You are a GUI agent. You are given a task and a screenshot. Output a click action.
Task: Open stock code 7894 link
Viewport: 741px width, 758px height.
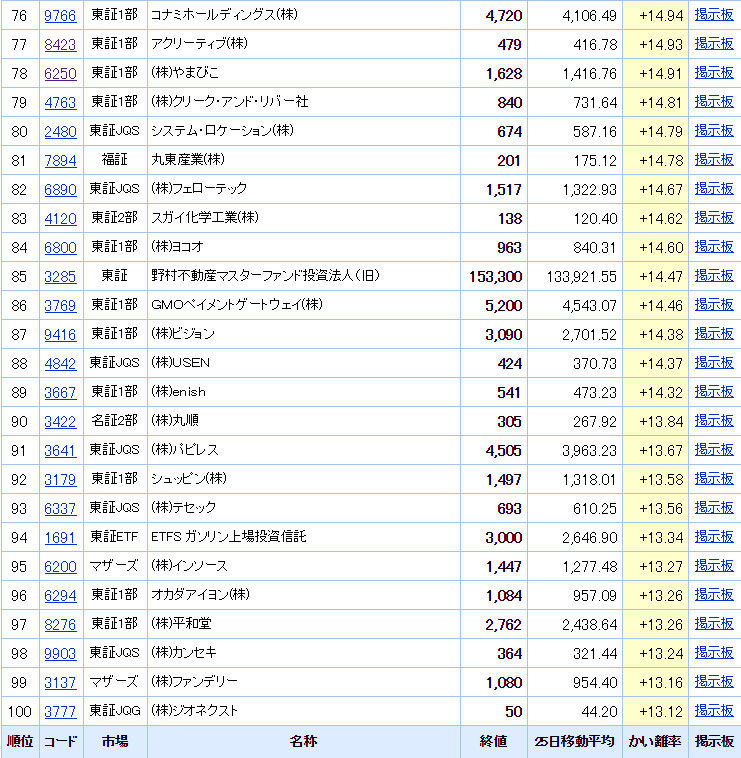tap(60, 160)
